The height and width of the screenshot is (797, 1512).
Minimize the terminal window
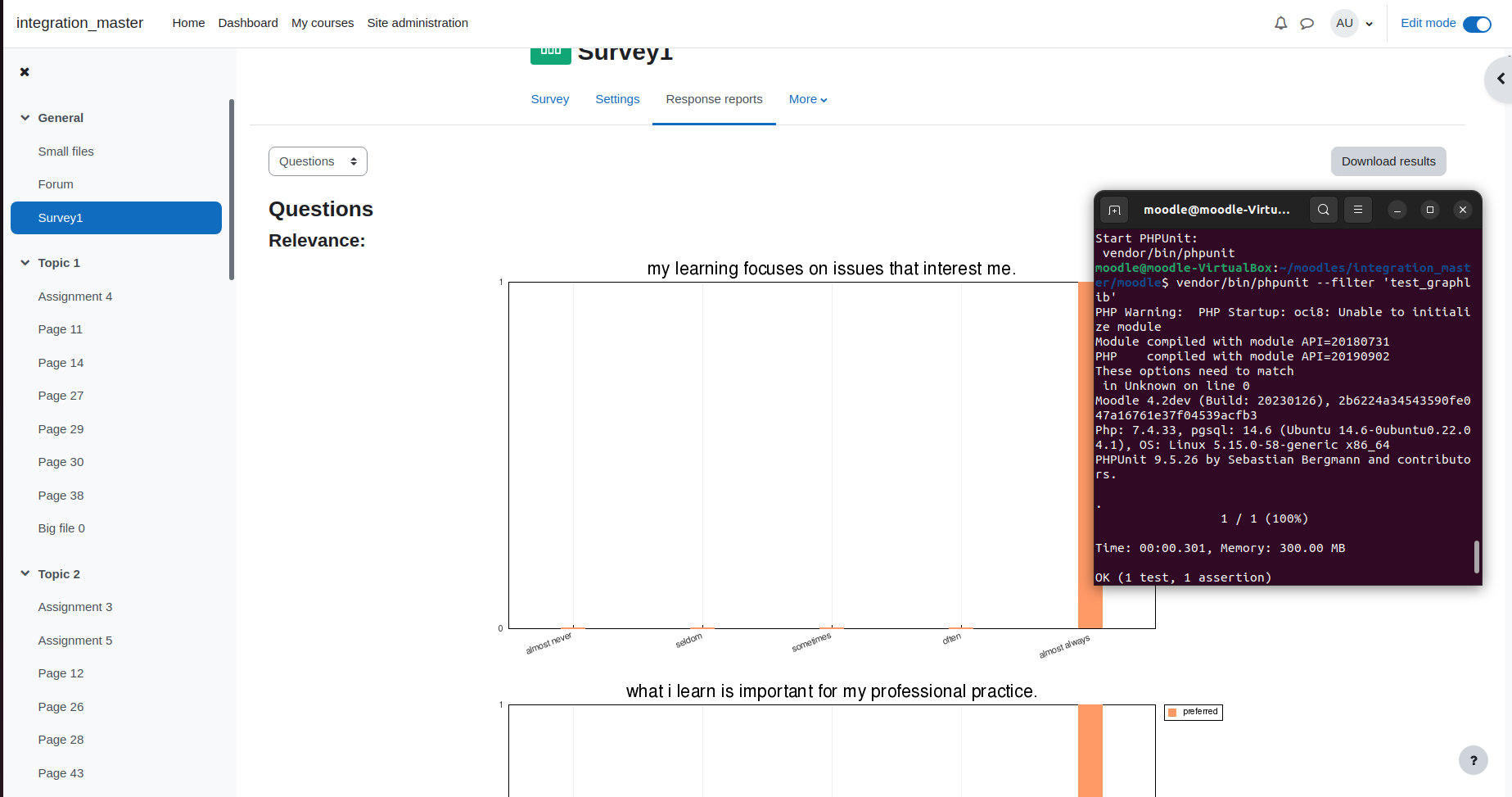[x=1397, y=211]
